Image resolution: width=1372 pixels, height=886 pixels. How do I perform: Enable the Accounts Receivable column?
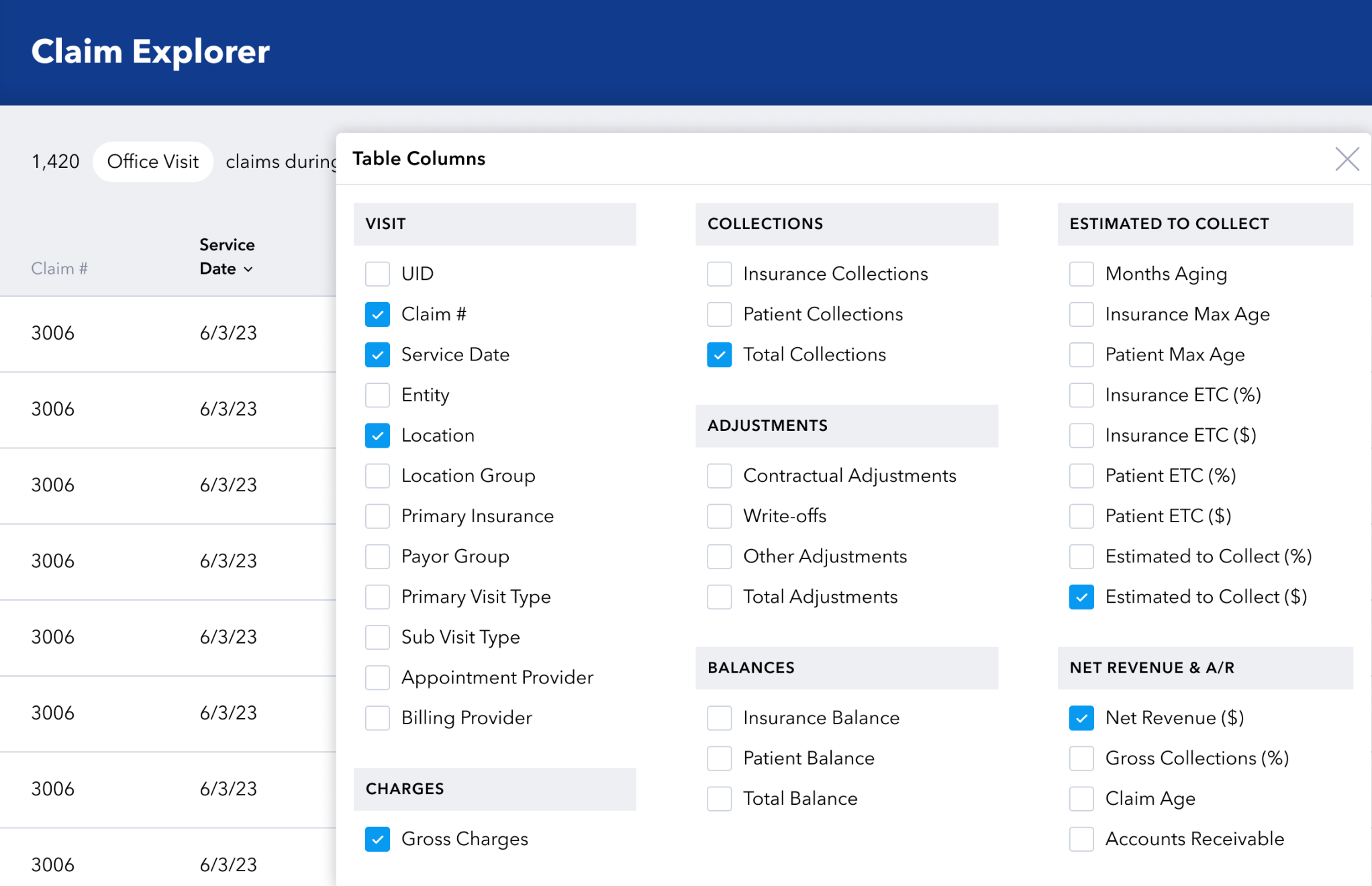point(1081,839)
